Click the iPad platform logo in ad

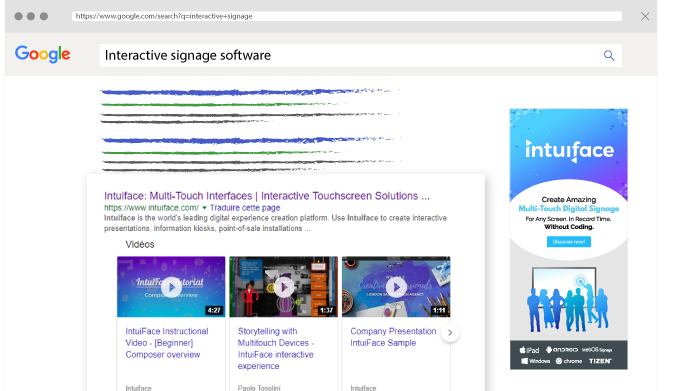(x=529, y=350)
